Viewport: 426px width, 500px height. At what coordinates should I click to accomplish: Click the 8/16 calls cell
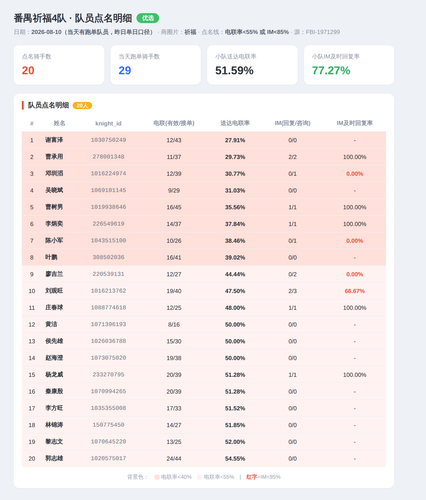[174, 325]
